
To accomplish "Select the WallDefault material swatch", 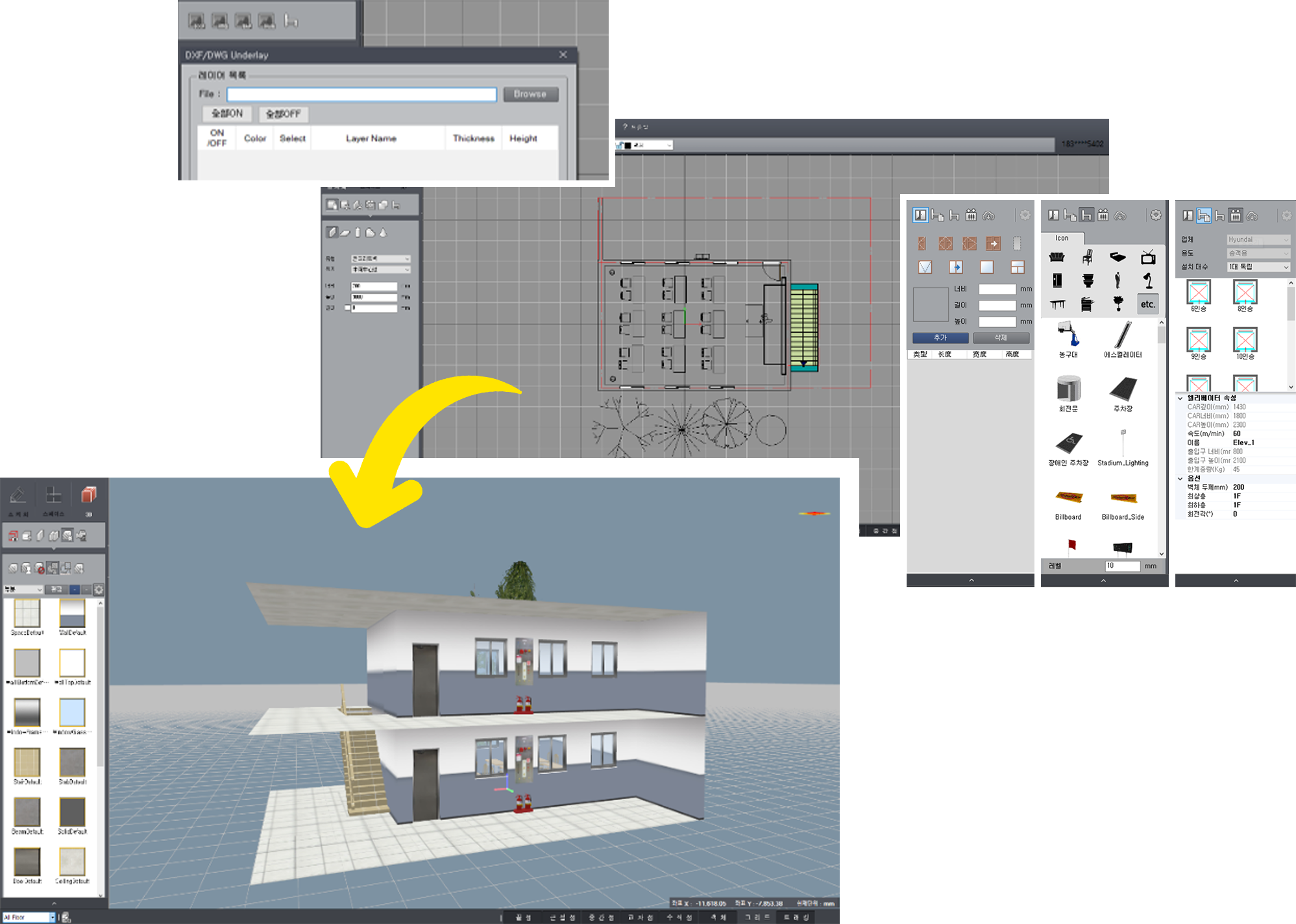I will [72, 613].
